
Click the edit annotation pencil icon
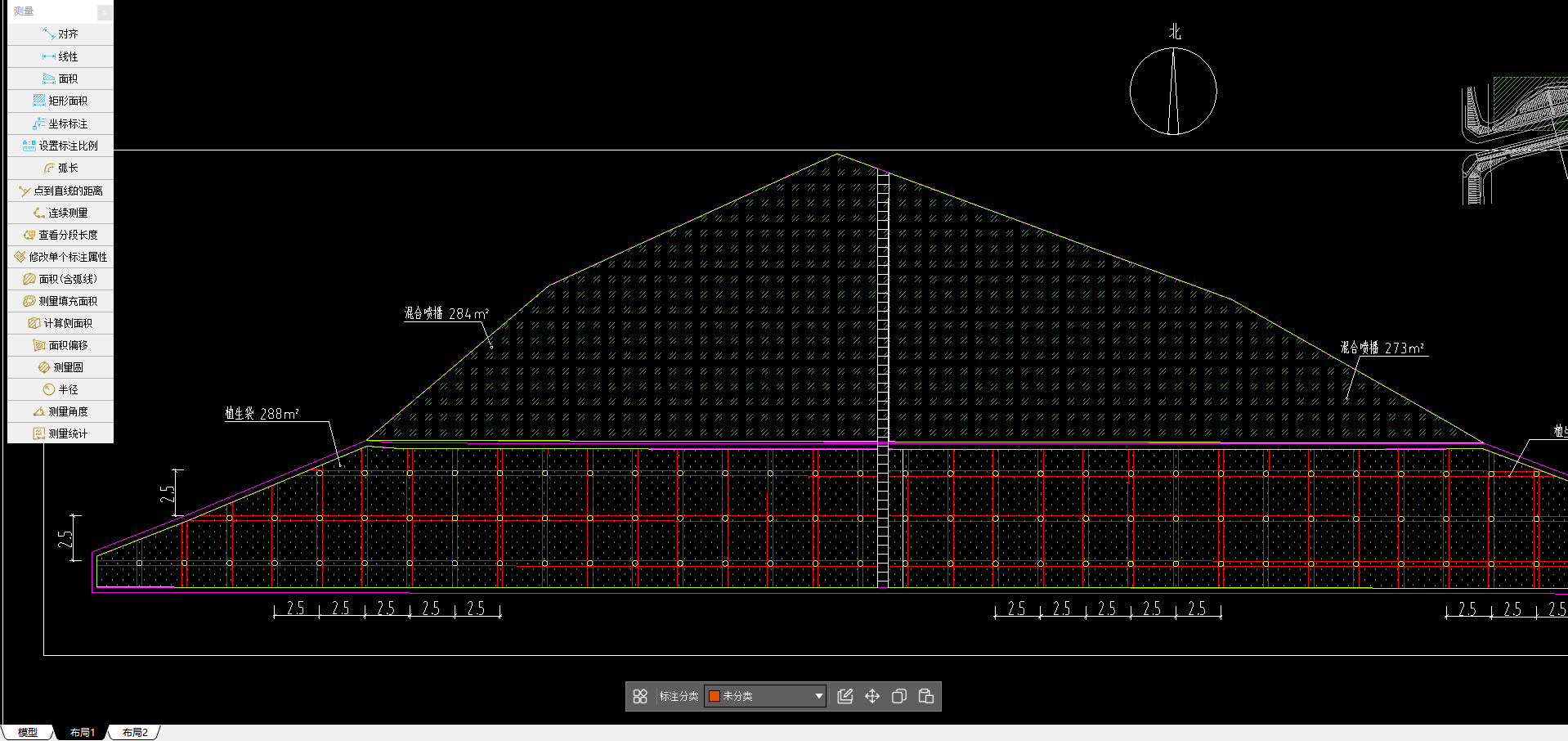click(x=845, y=696)
